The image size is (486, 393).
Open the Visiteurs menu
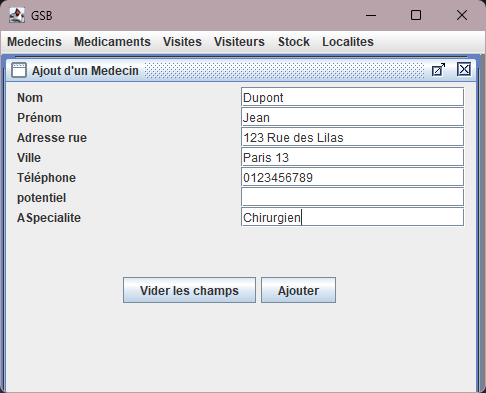[x=239, y=42]
